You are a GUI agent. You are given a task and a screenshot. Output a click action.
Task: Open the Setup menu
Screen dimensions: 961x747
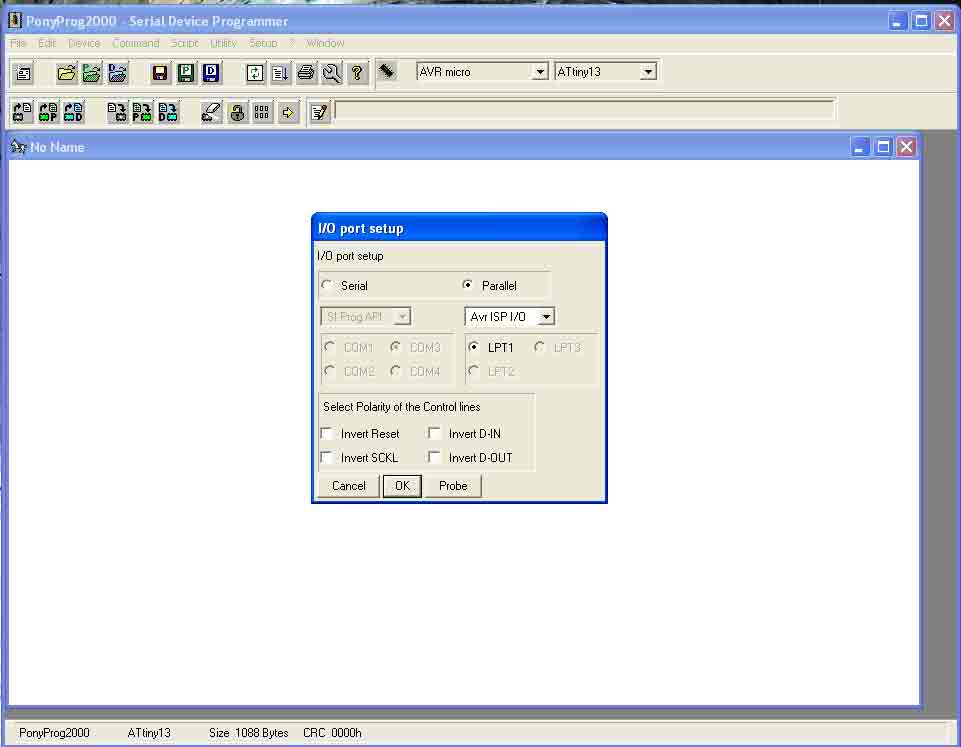tap(263, 43)
